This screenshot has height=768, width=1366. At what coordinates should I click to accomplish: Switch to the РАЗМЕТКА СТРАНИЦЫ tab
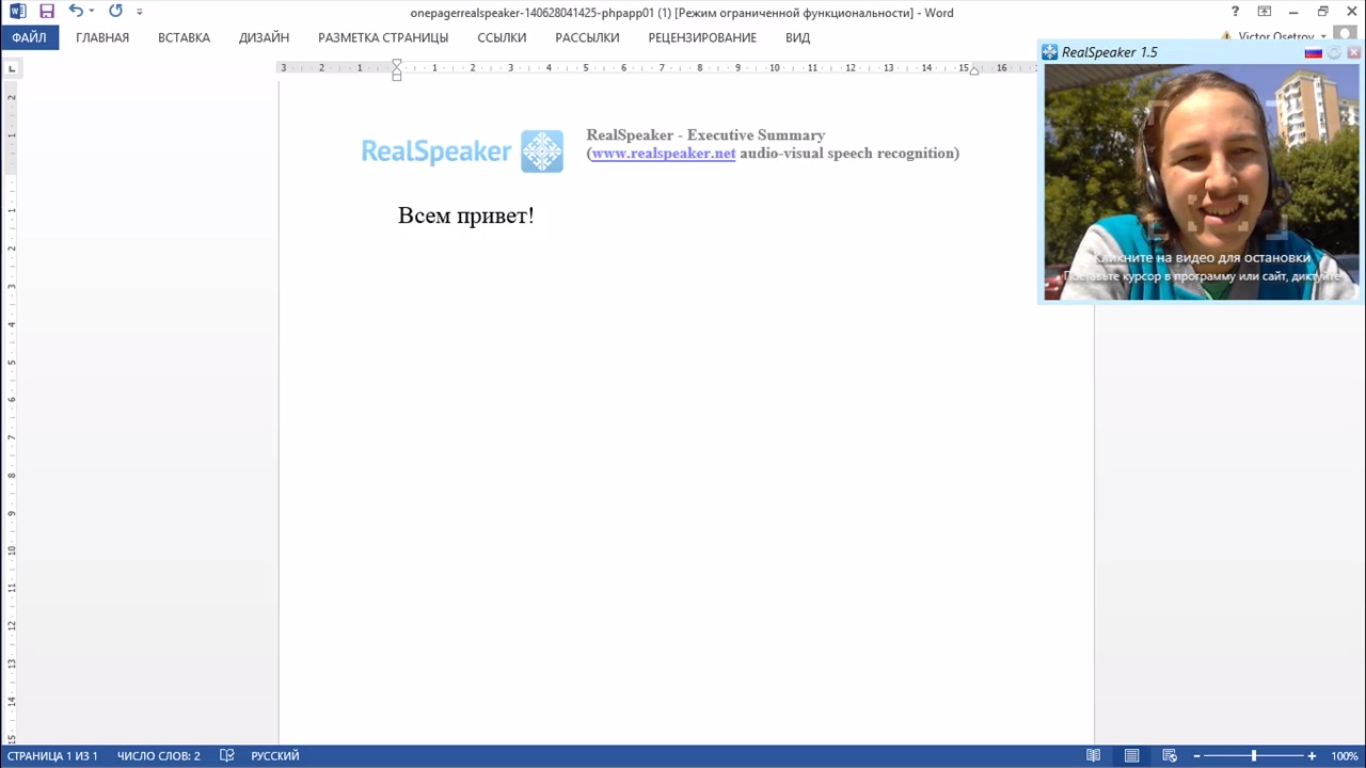[x=383, y=38]
